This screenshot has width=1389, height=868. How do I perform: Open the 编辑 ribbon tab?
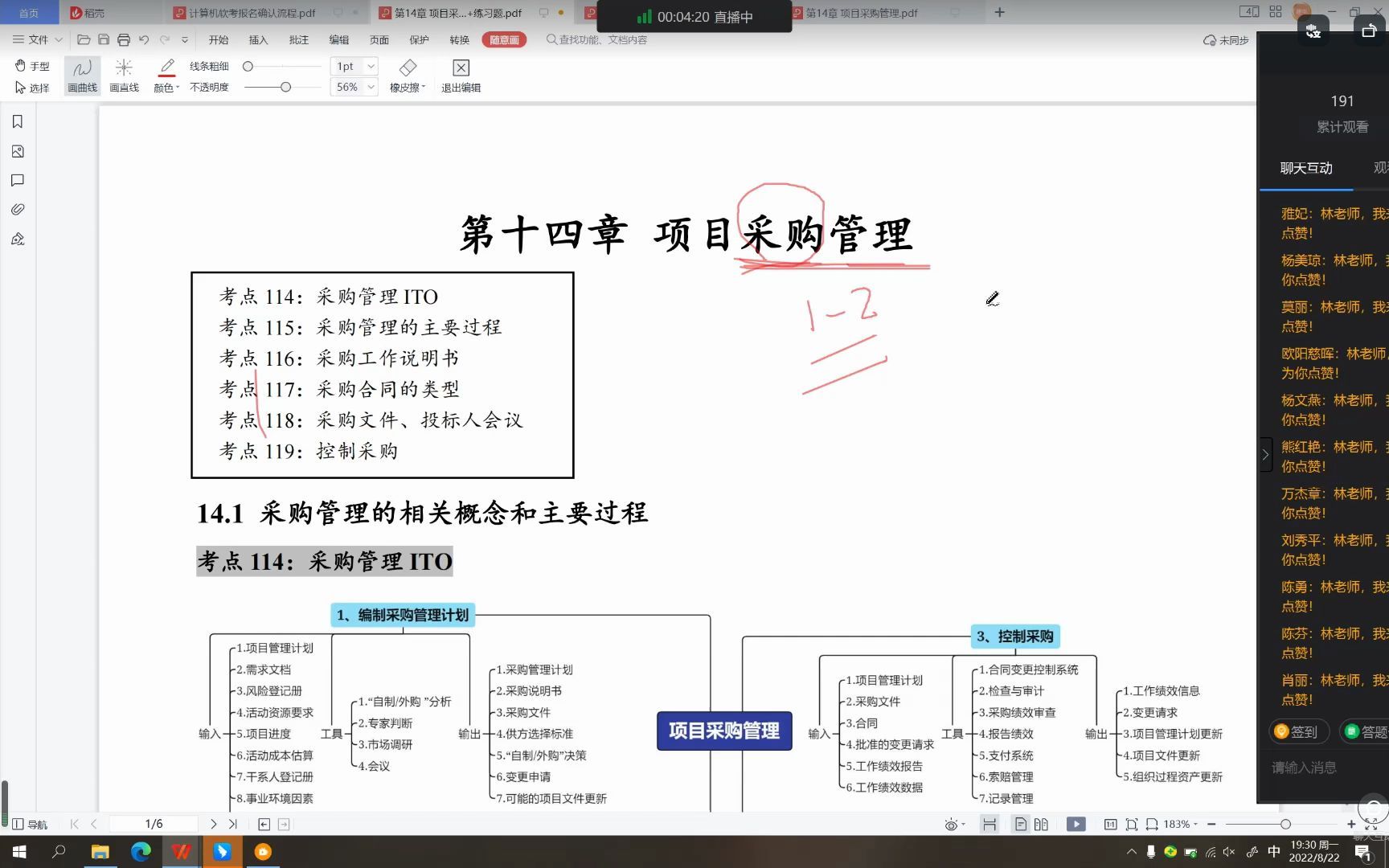[339, 39]
